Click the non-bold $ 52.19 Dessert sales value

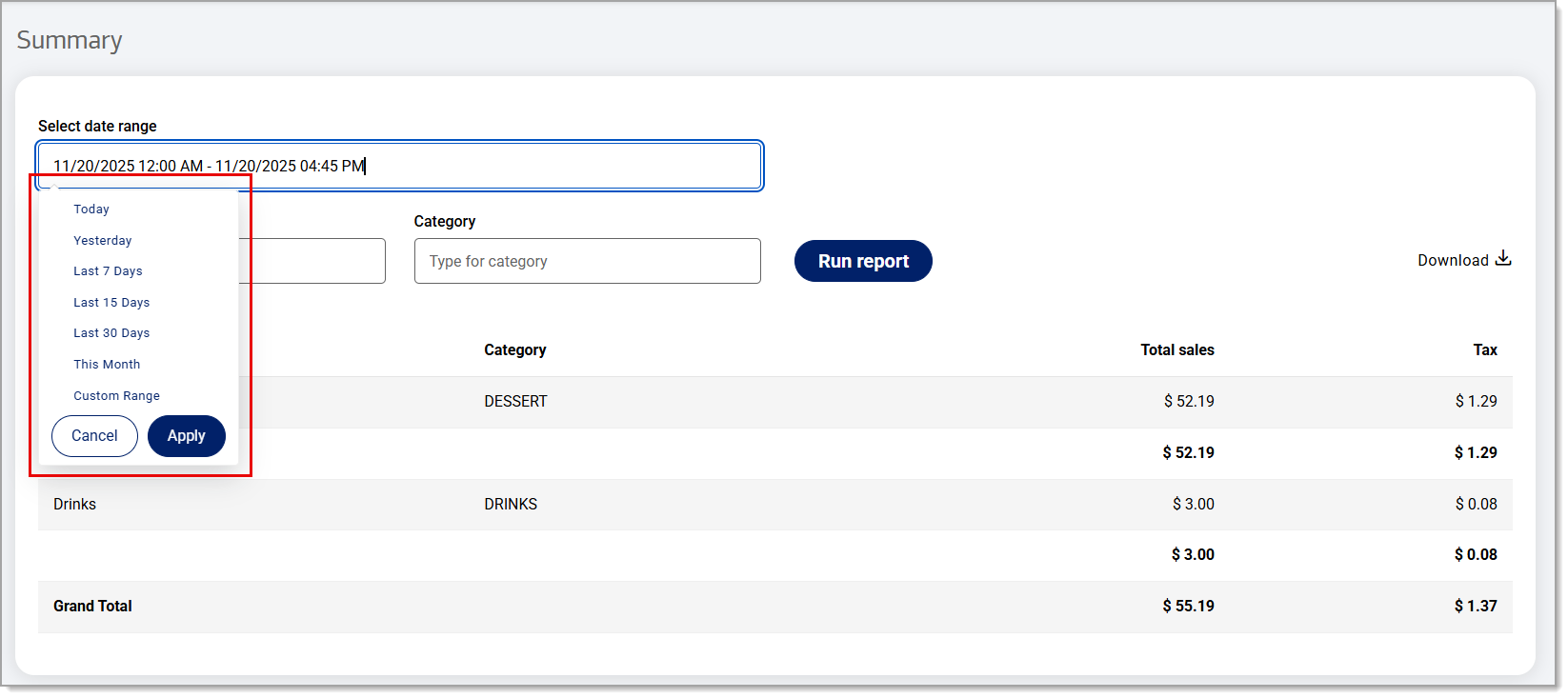1189,402
